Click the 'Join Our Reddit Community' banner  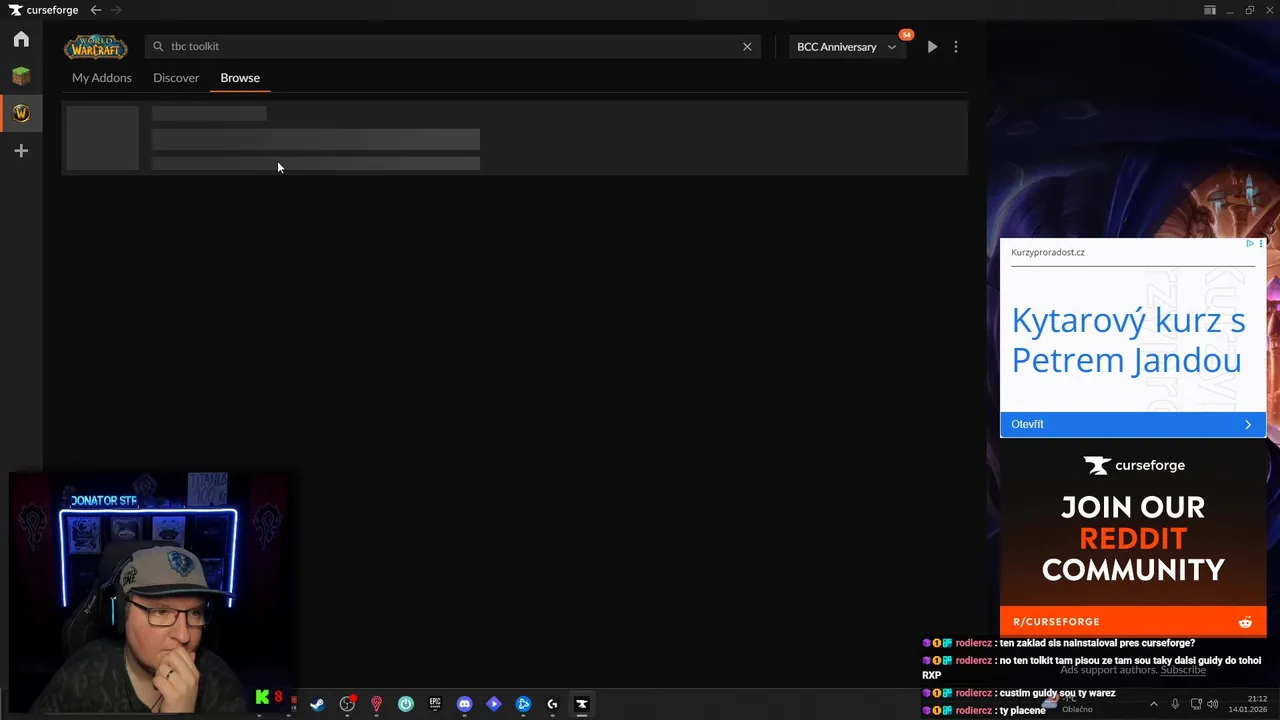pos(1133,538)
